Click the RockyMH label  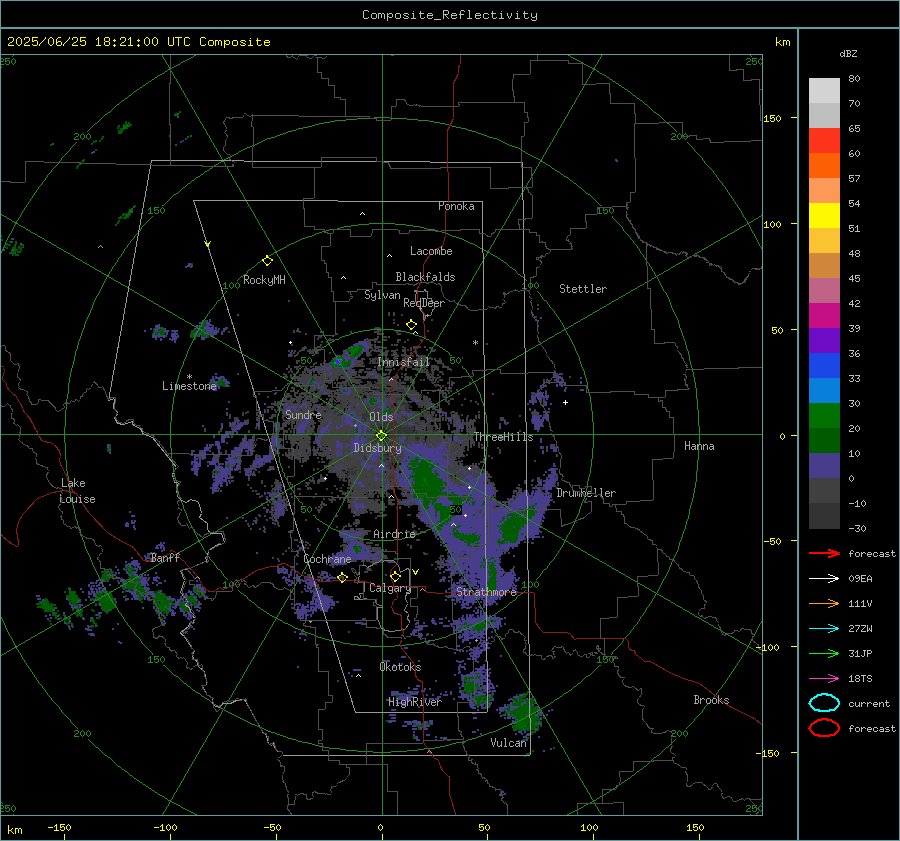tap(264, 280)
